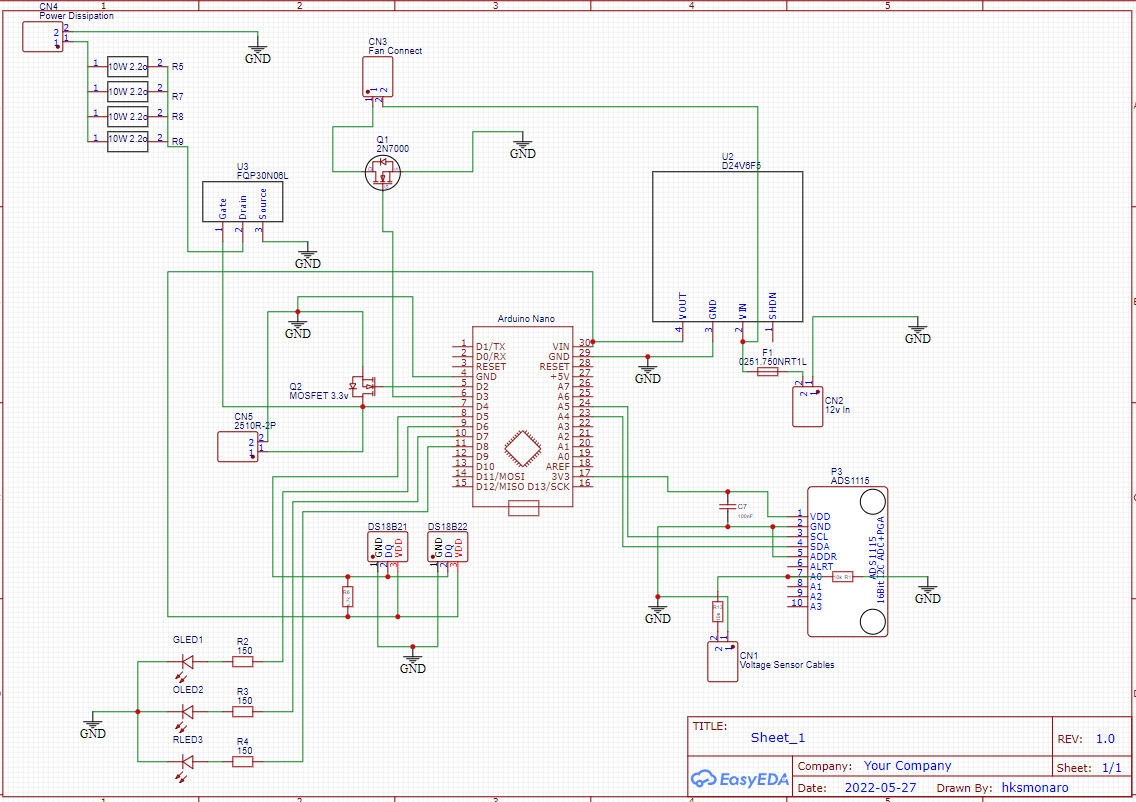The width and height of the screenshot is (1136, 802).
Task: Click the Drawn By hksmonaro text
Action: pyautogui.click(x=1036, y=787)
